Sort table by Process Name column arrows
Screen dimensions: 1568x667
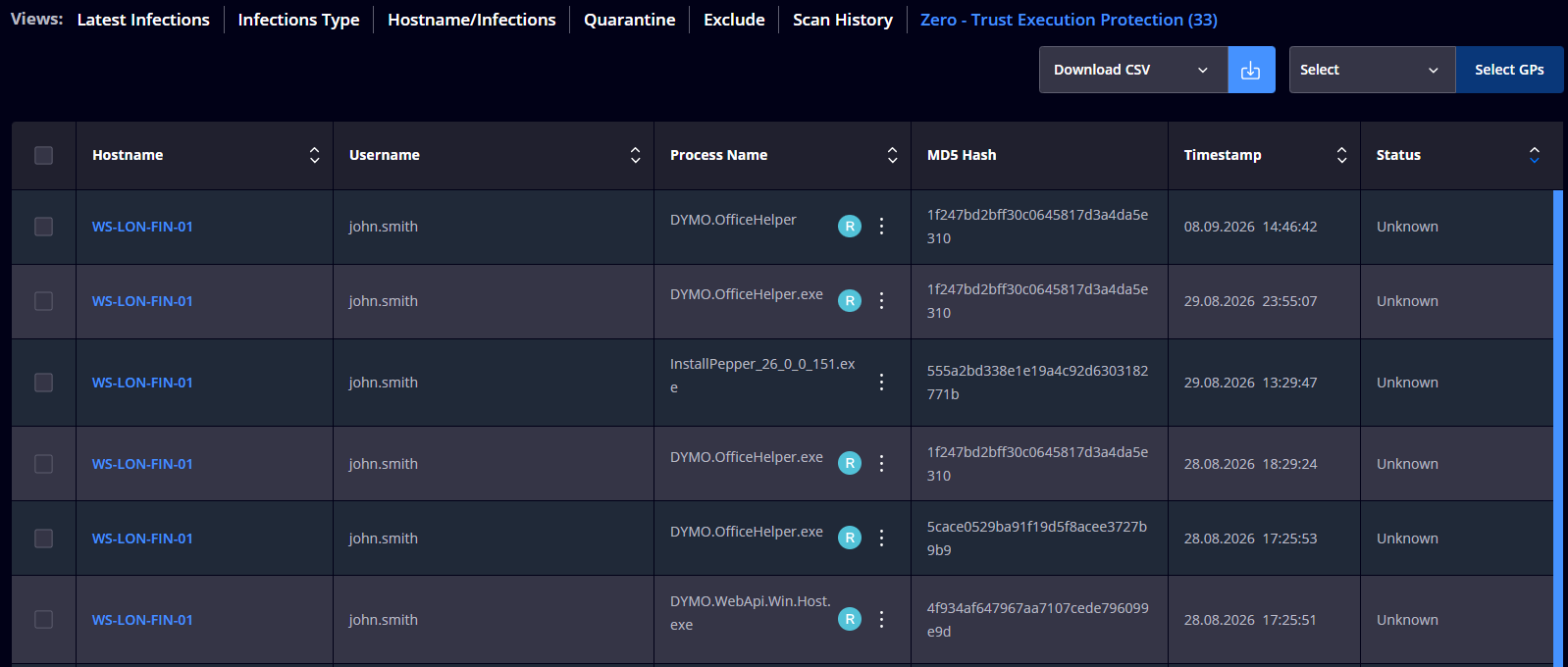pos(892,155)
